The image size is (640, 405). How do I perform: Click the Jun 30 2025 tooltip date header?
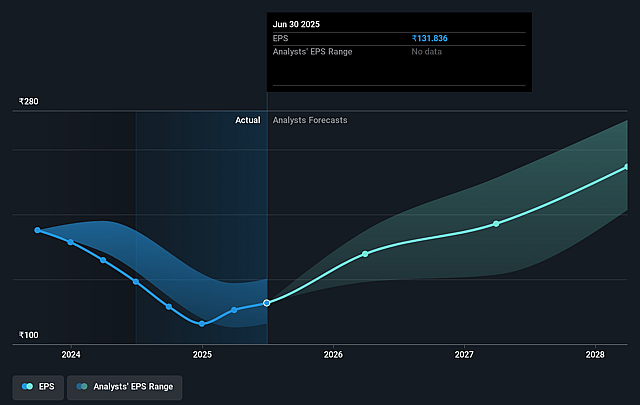pos(297,21)
